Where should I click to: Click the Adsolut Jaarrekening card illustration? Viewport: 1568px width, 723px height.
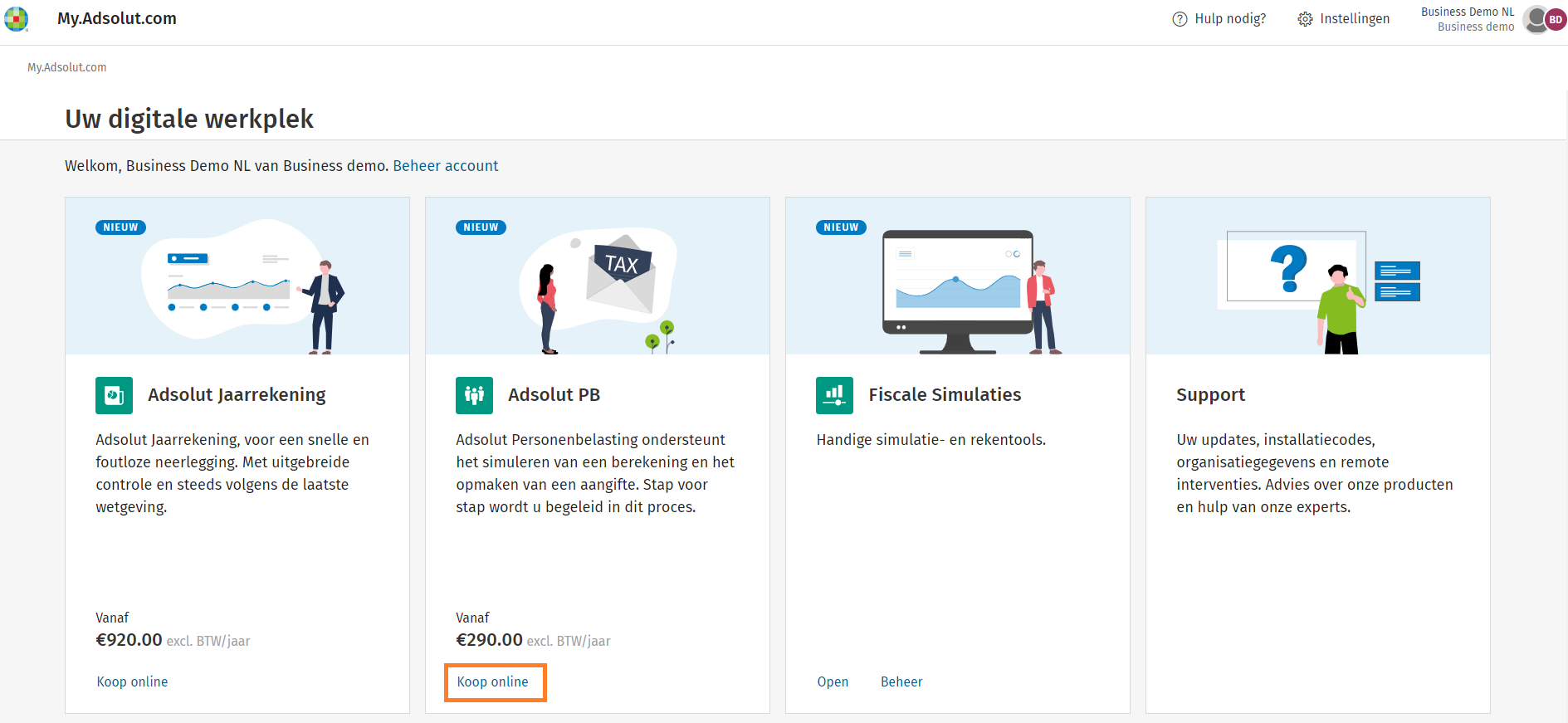coord(237,276)
